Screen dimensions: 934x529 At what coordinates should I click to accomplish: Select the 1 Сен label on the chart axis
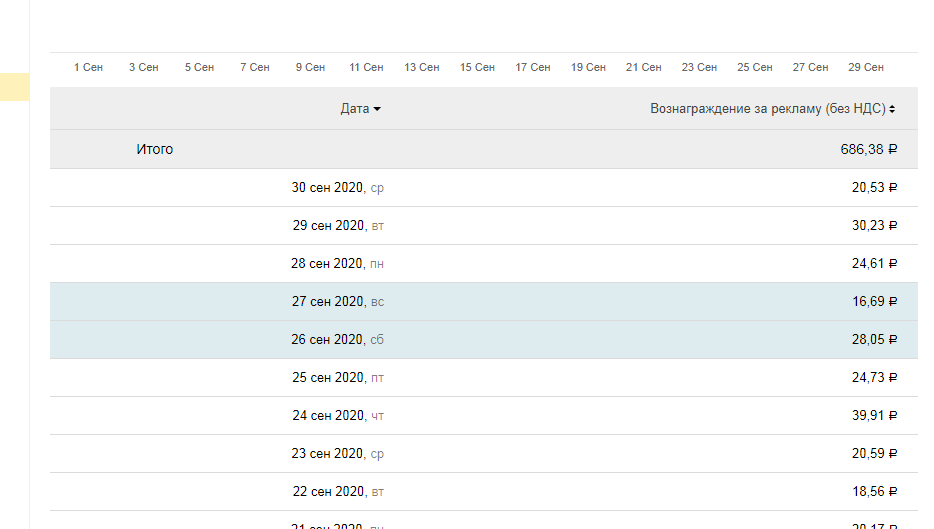88,67
